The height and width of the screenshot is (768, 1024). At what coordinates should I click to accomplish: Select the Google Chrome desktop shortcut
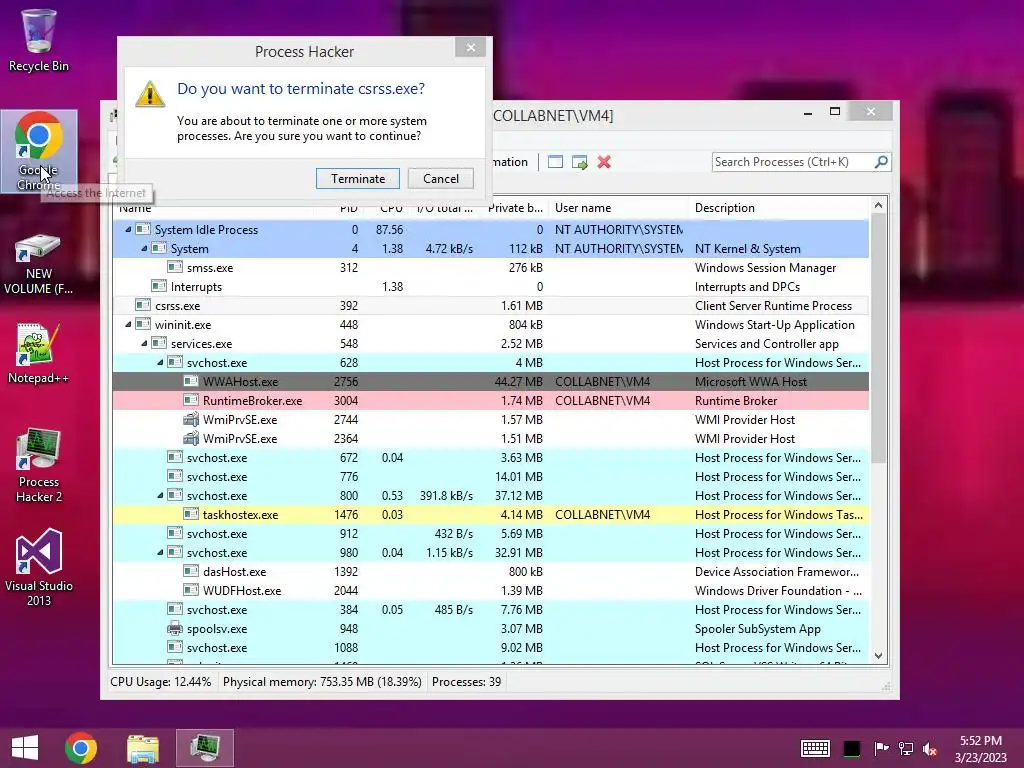(x=39, y=151)
